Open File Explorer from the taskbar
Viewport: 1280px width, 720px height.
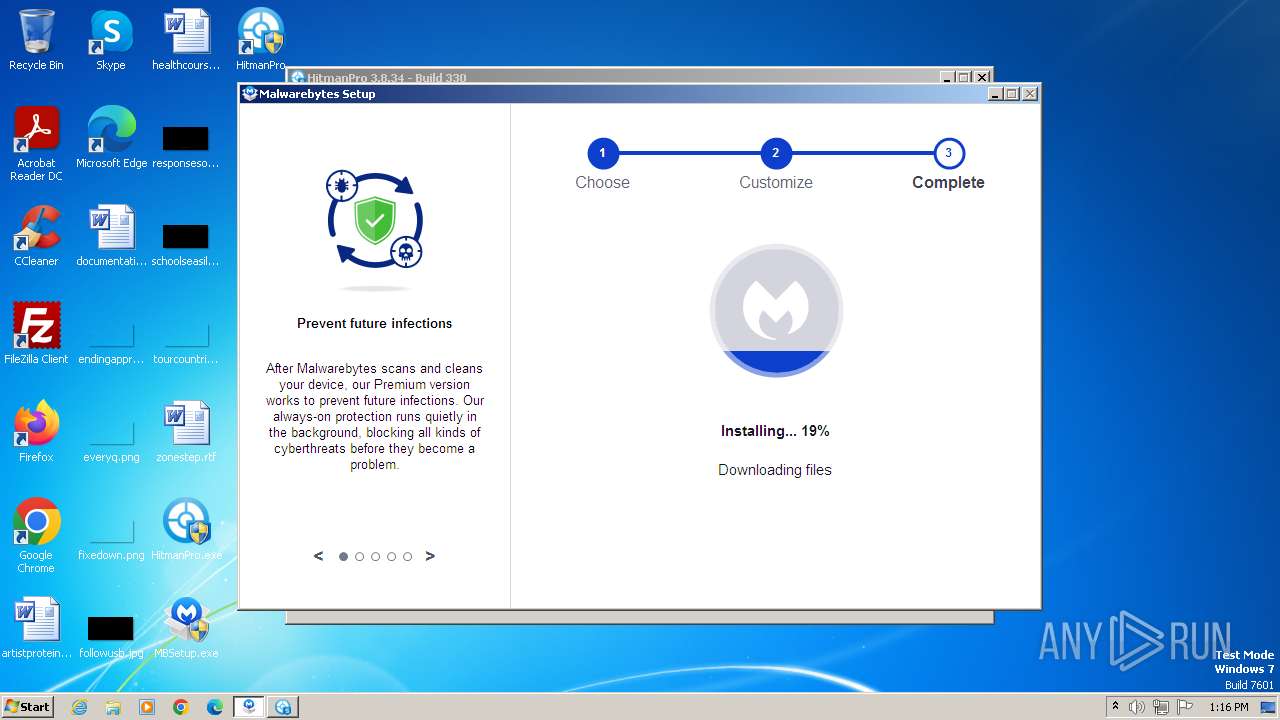tap(113, 707)
